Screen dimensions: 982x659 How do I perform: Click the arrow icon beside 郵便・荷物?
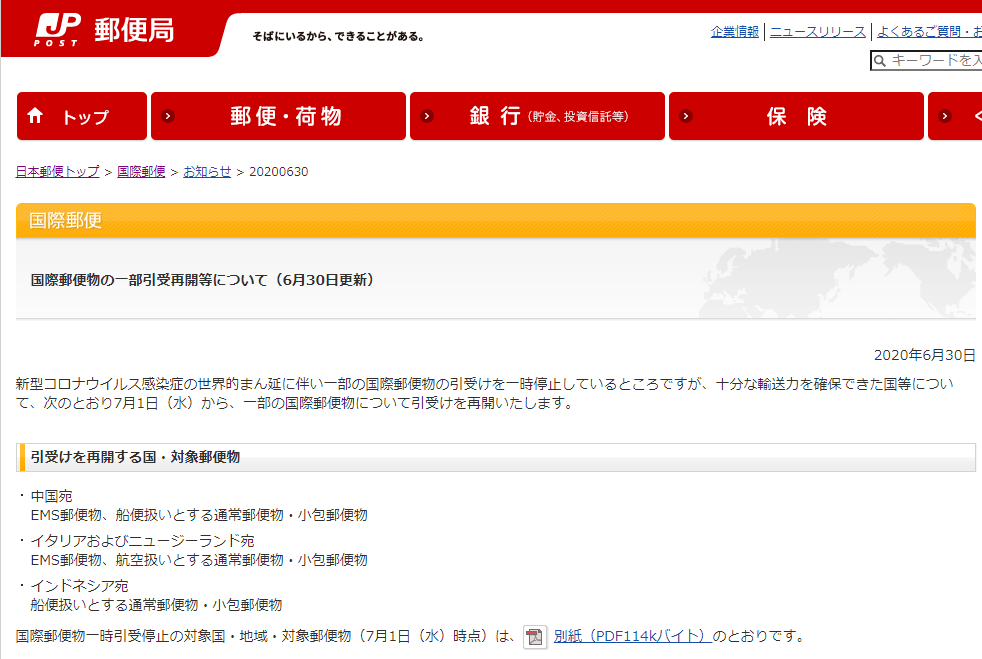coord(168,116)
